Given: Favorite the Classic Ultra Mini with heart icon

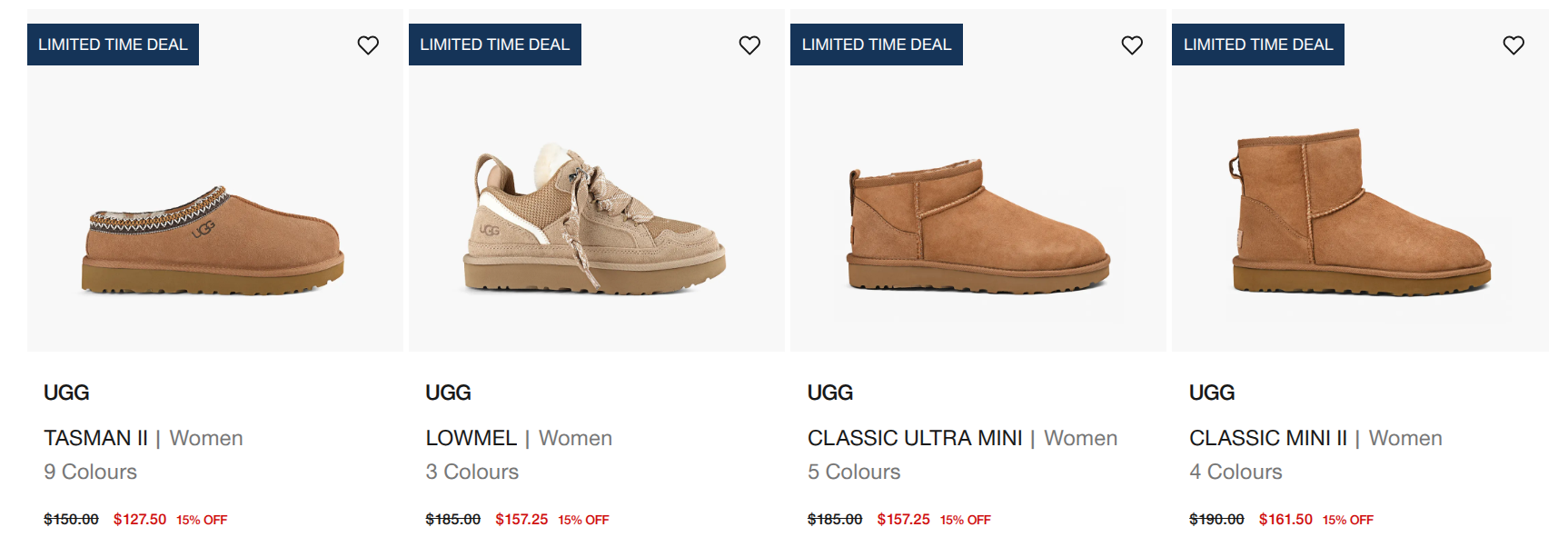Looking at the screenshot, I should coord(1132,44).
